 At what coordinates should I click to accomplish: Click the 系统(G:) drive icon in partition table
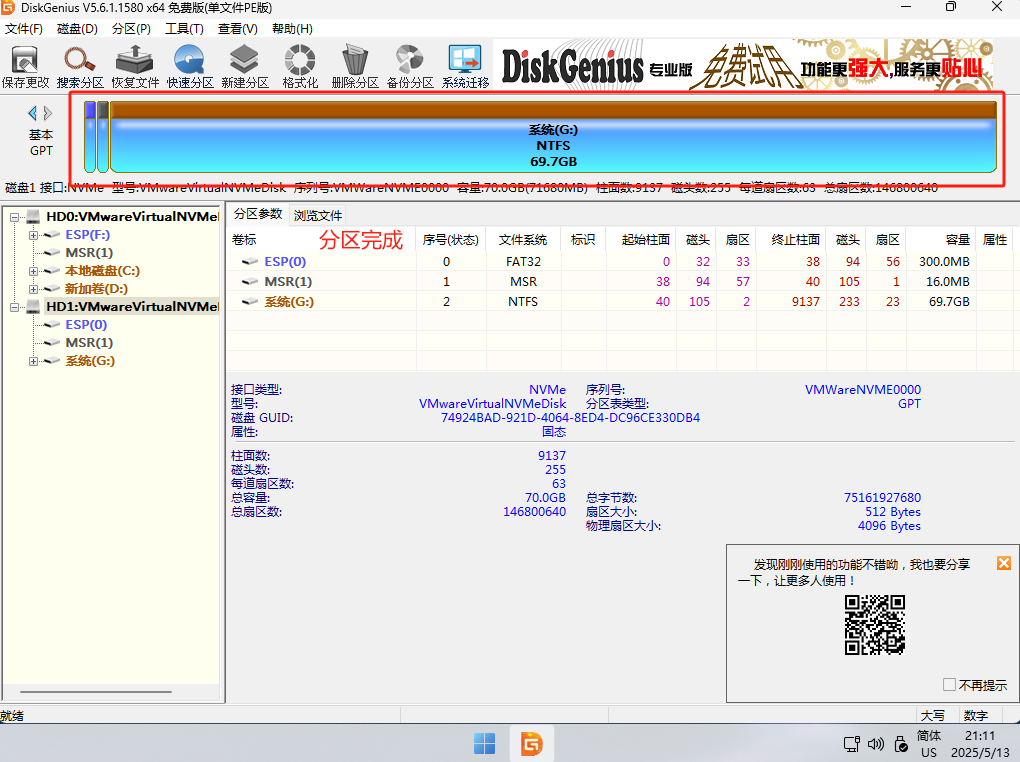250,302
